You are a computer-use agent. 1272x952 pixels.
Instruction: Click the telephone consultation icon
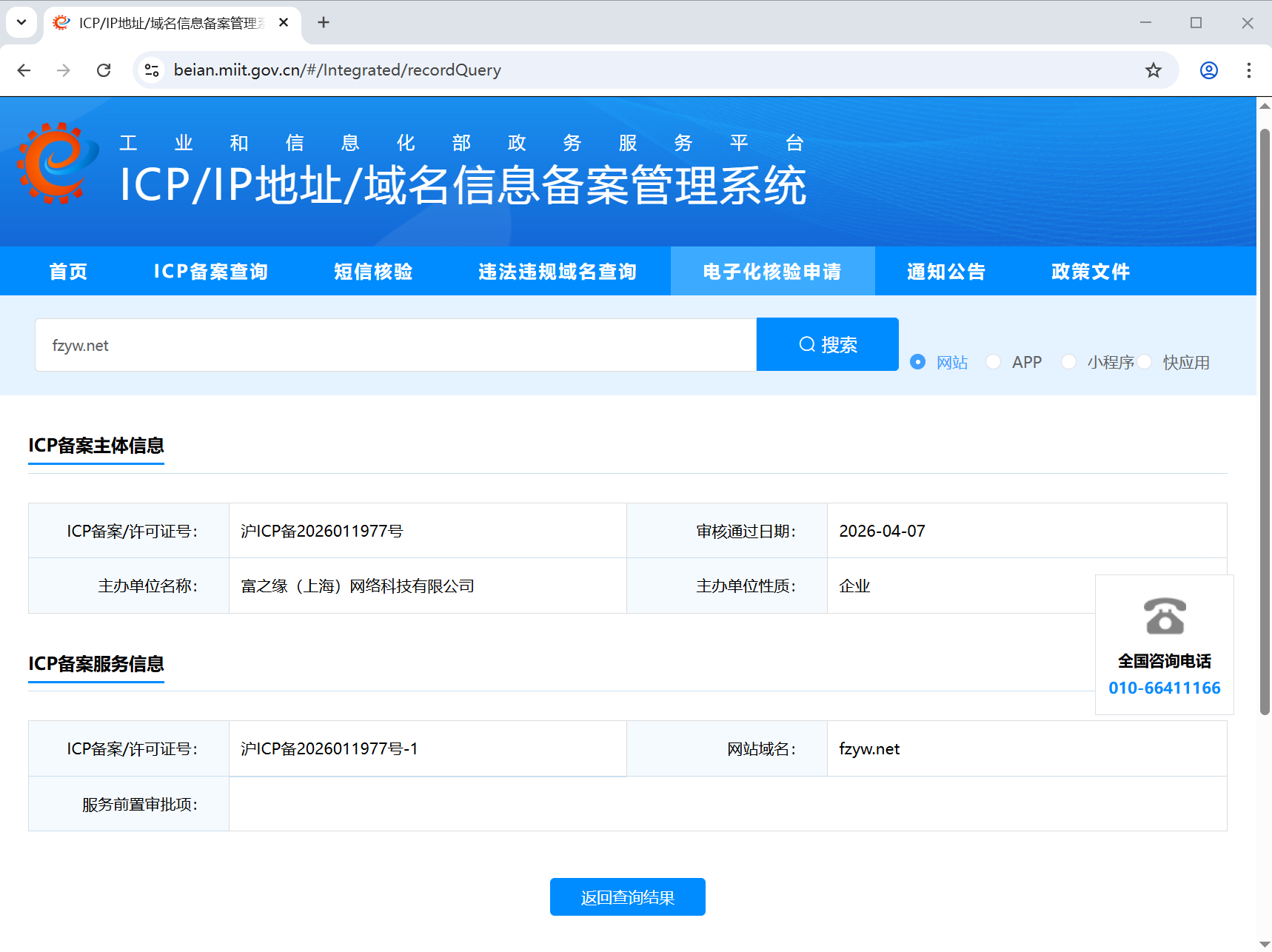click(x=1165, y=616)
